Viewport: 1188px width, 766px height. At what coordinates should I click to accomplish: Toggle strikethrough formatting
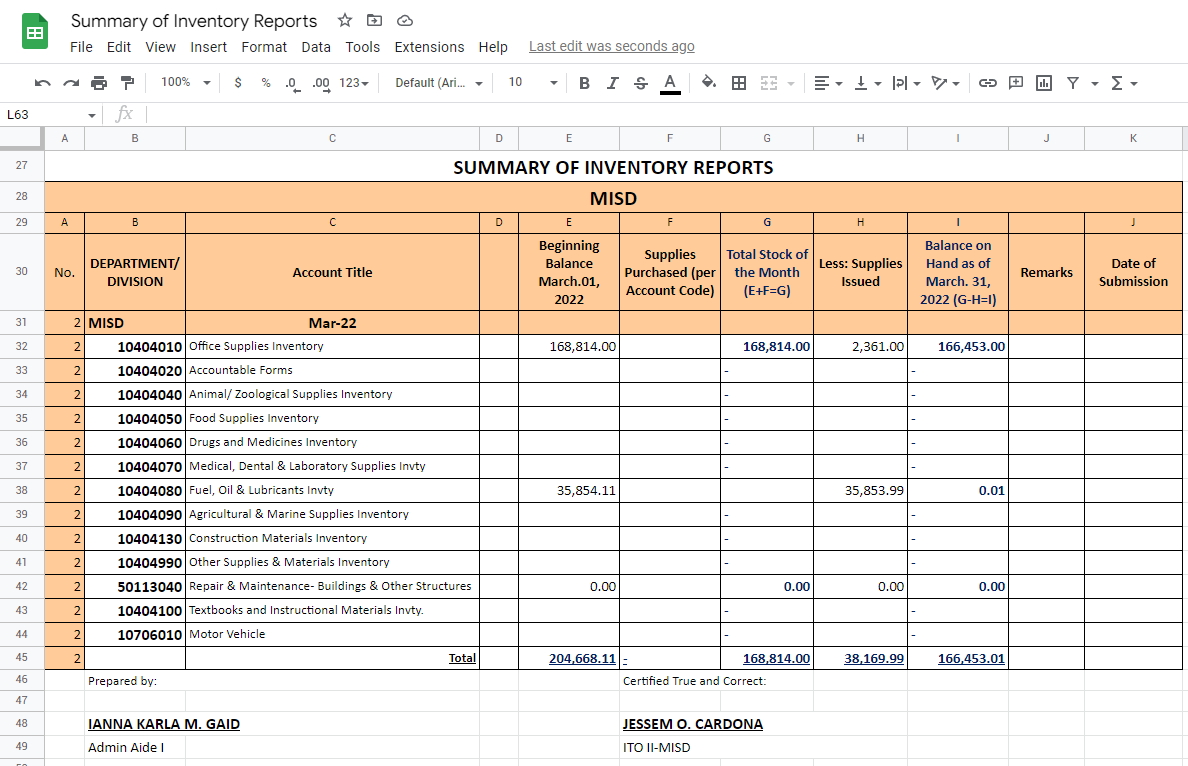pyautogui.click(x=641, y=83)
